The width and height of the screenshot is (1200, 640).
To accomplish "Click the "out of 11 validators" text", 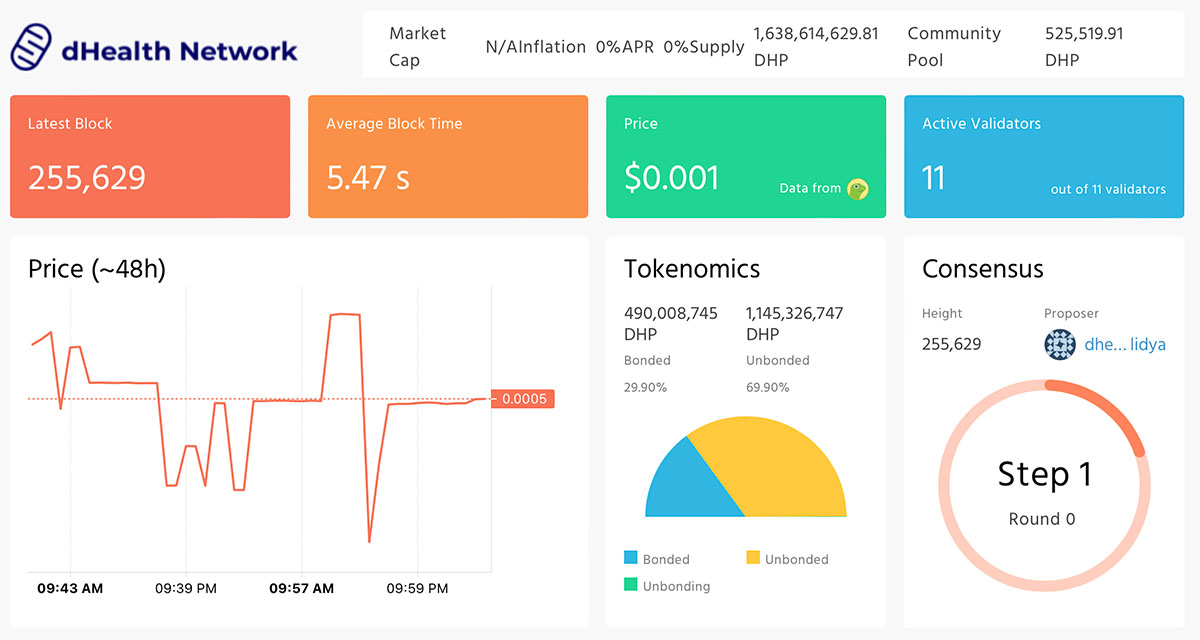I will (x=1108, y=189).
